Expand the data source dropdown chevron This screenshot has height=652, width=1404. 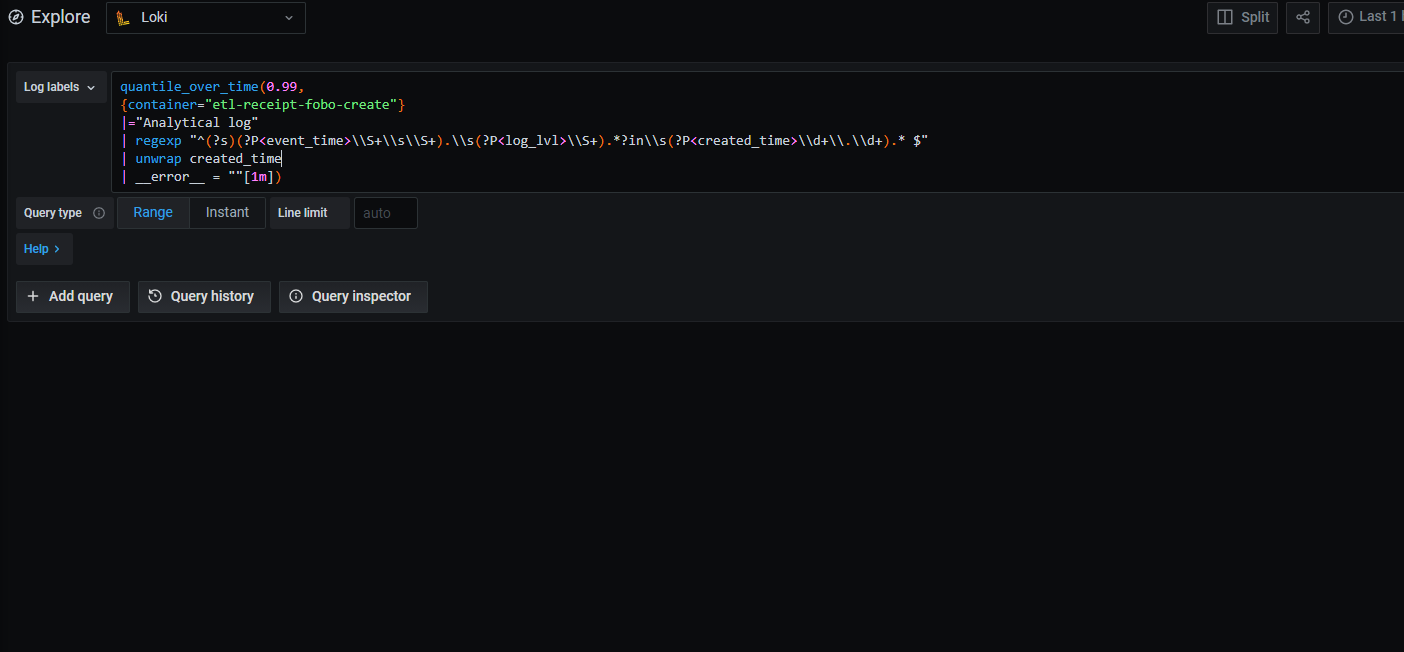tap(289, 18)
